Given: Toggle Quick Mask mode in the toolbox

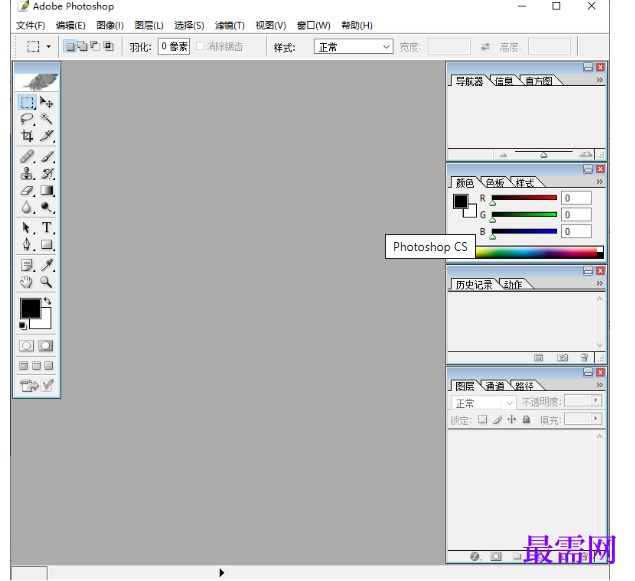Looking at the screenshot, I should click(x=46, y=346).
